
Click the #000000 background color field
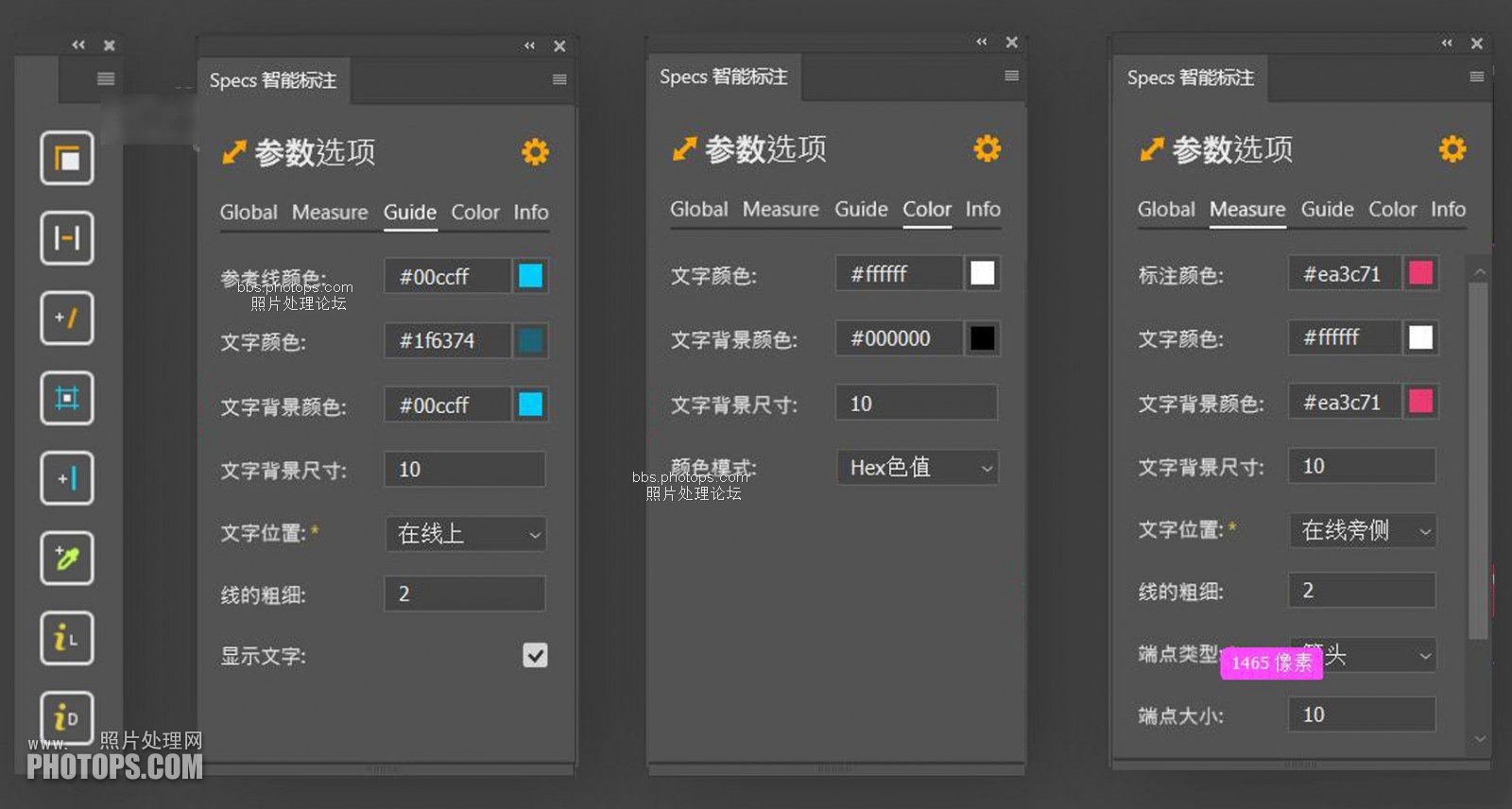pos(899,338)
